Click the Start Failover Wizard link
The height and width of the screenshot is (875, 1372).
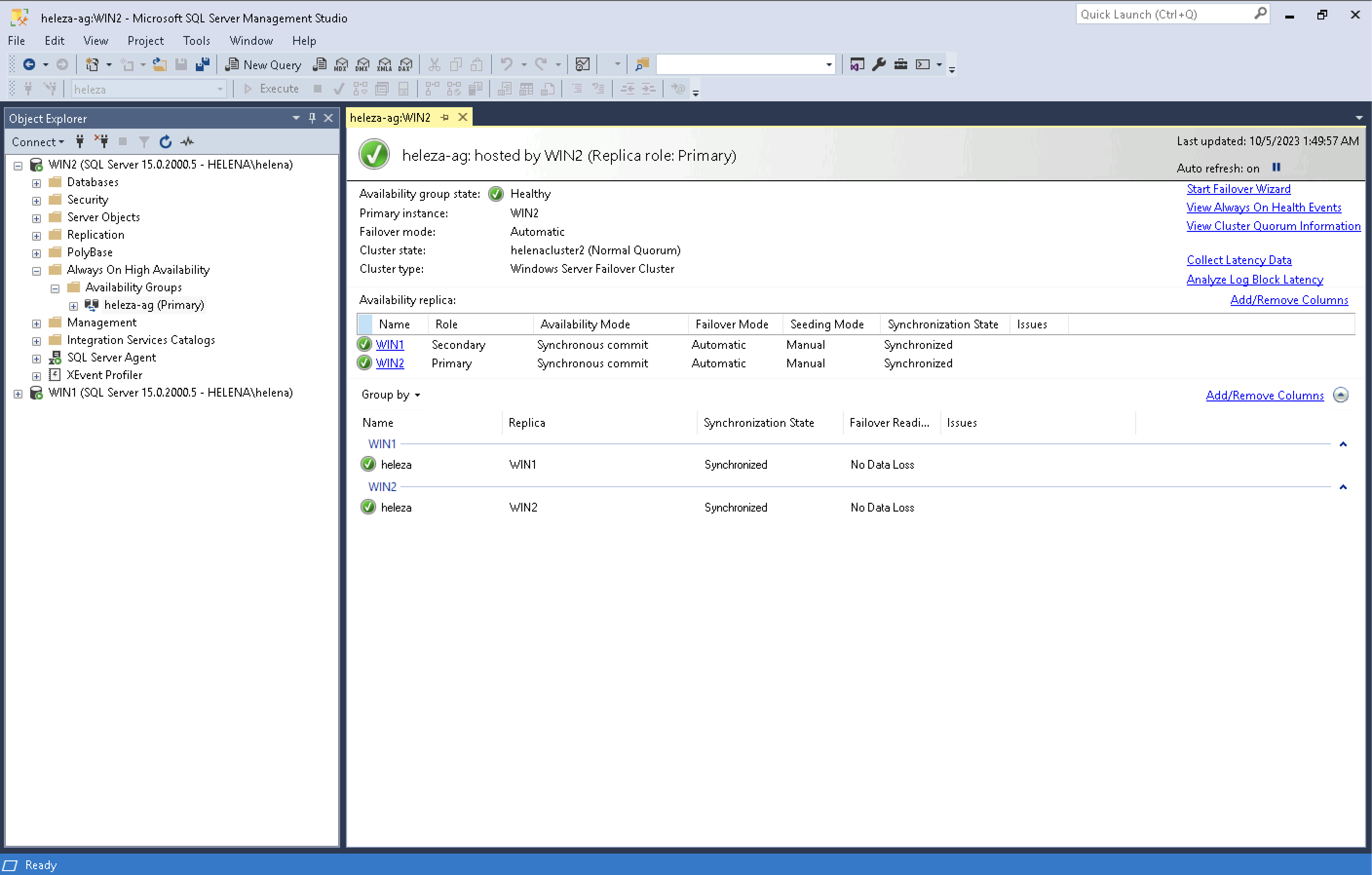1238,189
